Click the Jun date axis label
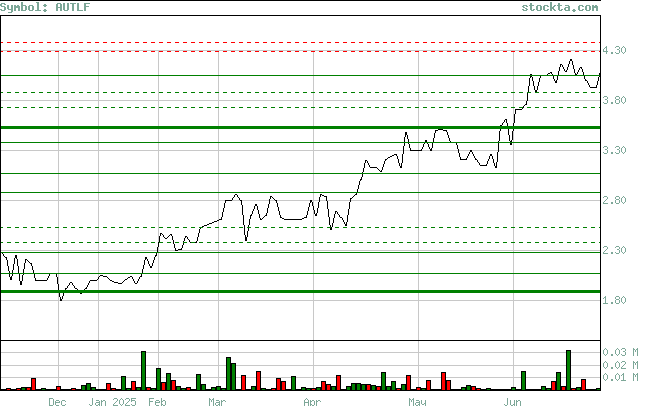The width and height of the screenshot is (655, 406). coord(513,402)
